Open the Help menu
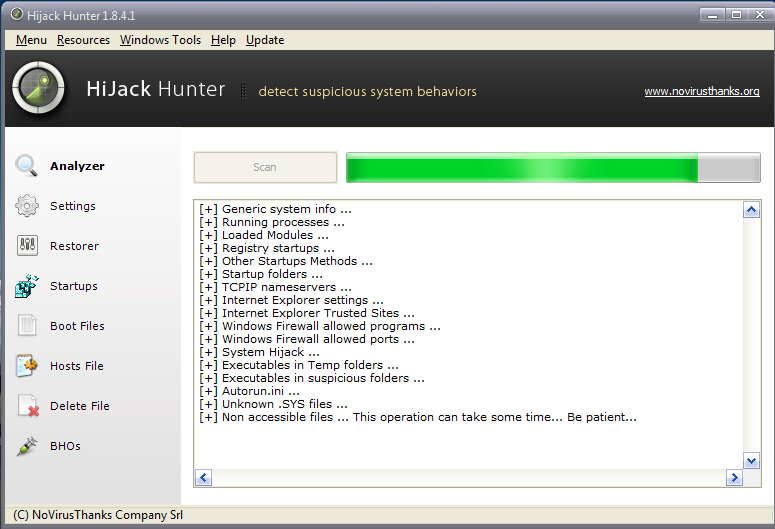 pos(223,40)
